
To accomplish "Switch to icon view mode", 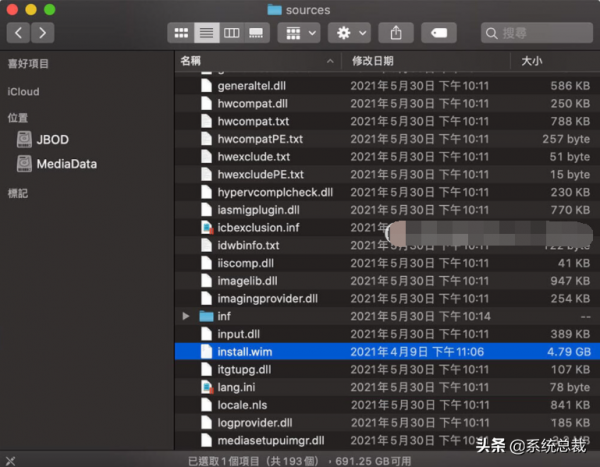I will pos(181,33).
